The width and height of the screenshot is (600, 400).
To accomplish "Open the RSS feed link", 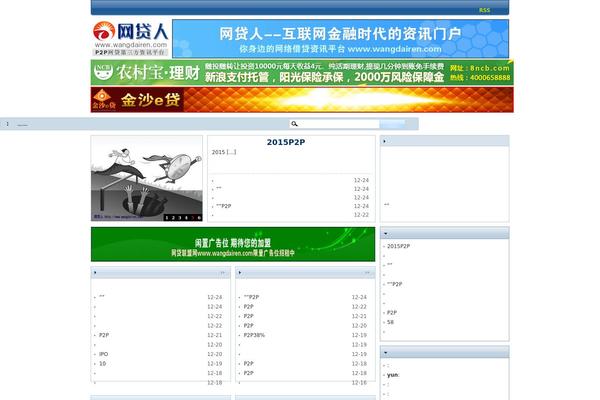I will pyautogui.click(x=484, y=10).
